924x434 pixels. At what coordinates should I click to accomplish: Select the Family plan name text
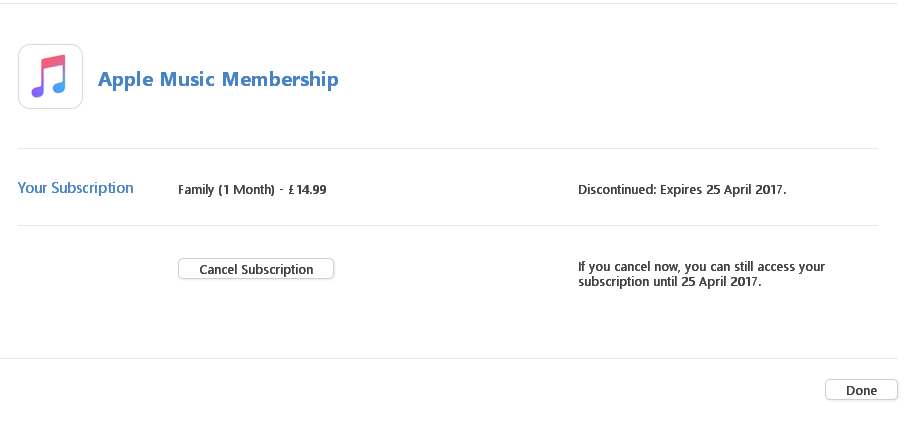click(196, 190)
